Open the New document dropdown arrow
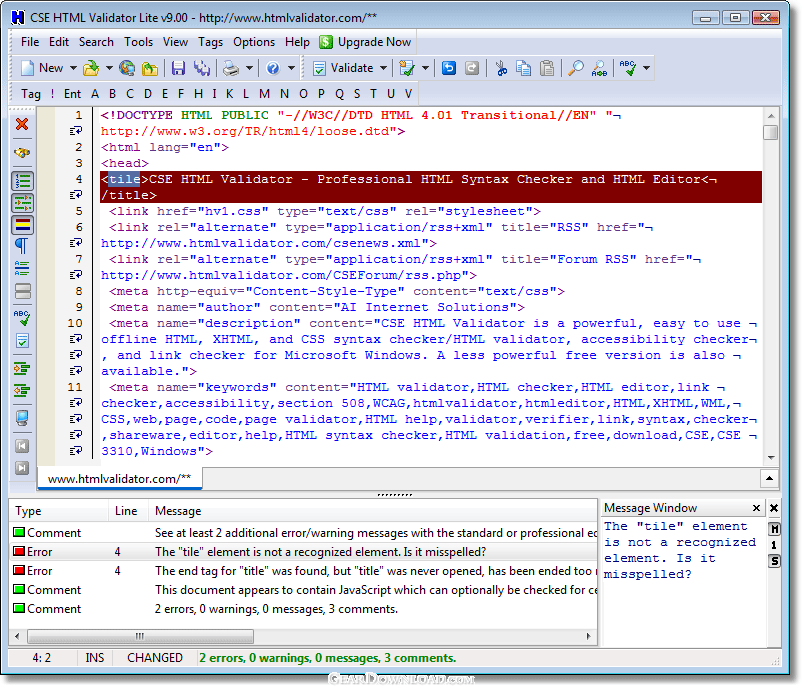Screen dimensions: 802x687 pyautogui.click(x=73, y=68)
